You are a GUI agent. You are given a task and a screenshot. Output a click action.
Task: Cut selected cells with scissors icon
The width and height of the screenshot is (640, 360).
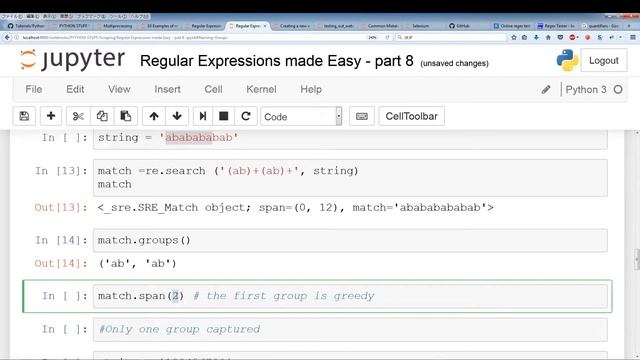click(x=78, y=116)
